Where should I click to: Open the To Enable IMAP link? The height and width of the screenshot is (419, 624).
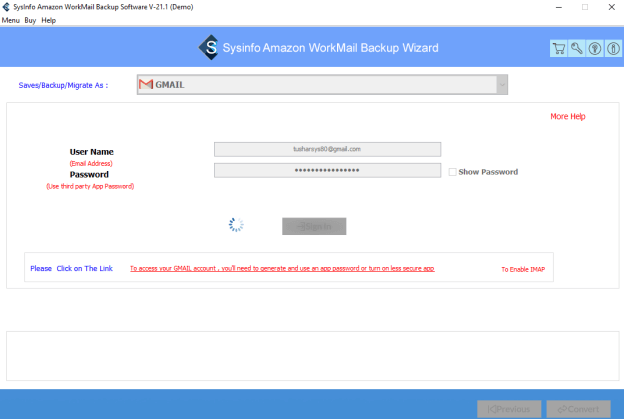[x=523, y=269]
